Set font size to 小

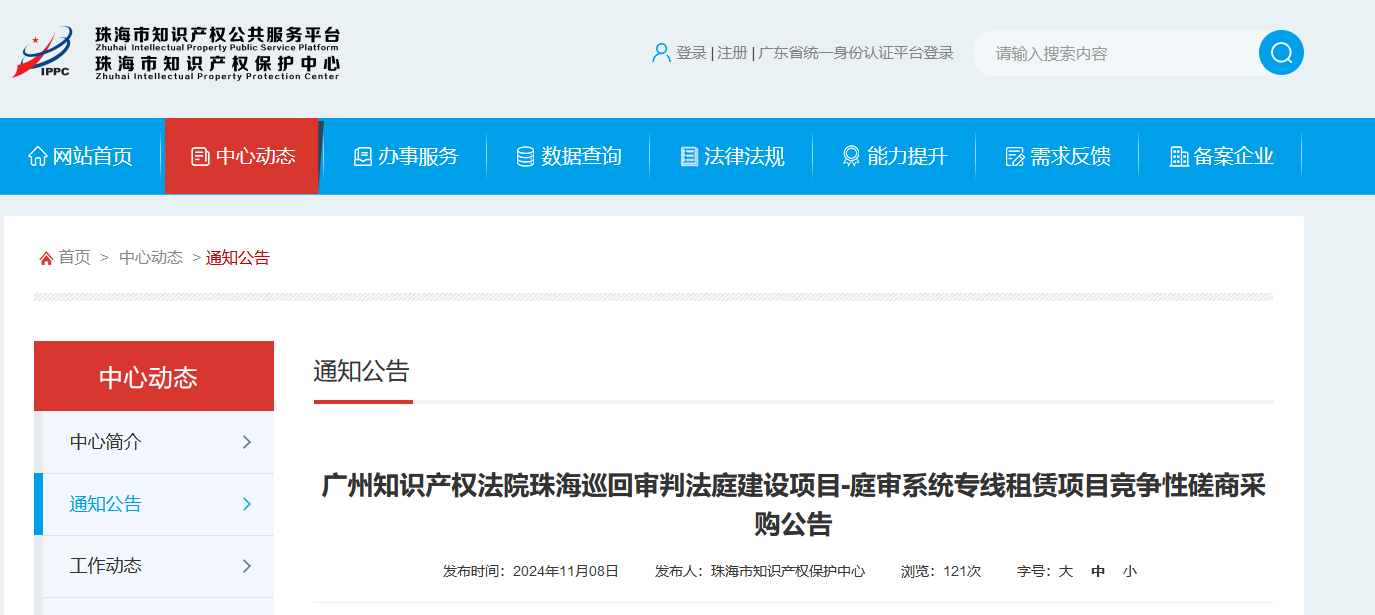pyautogui.click(x=1130, y=572)
